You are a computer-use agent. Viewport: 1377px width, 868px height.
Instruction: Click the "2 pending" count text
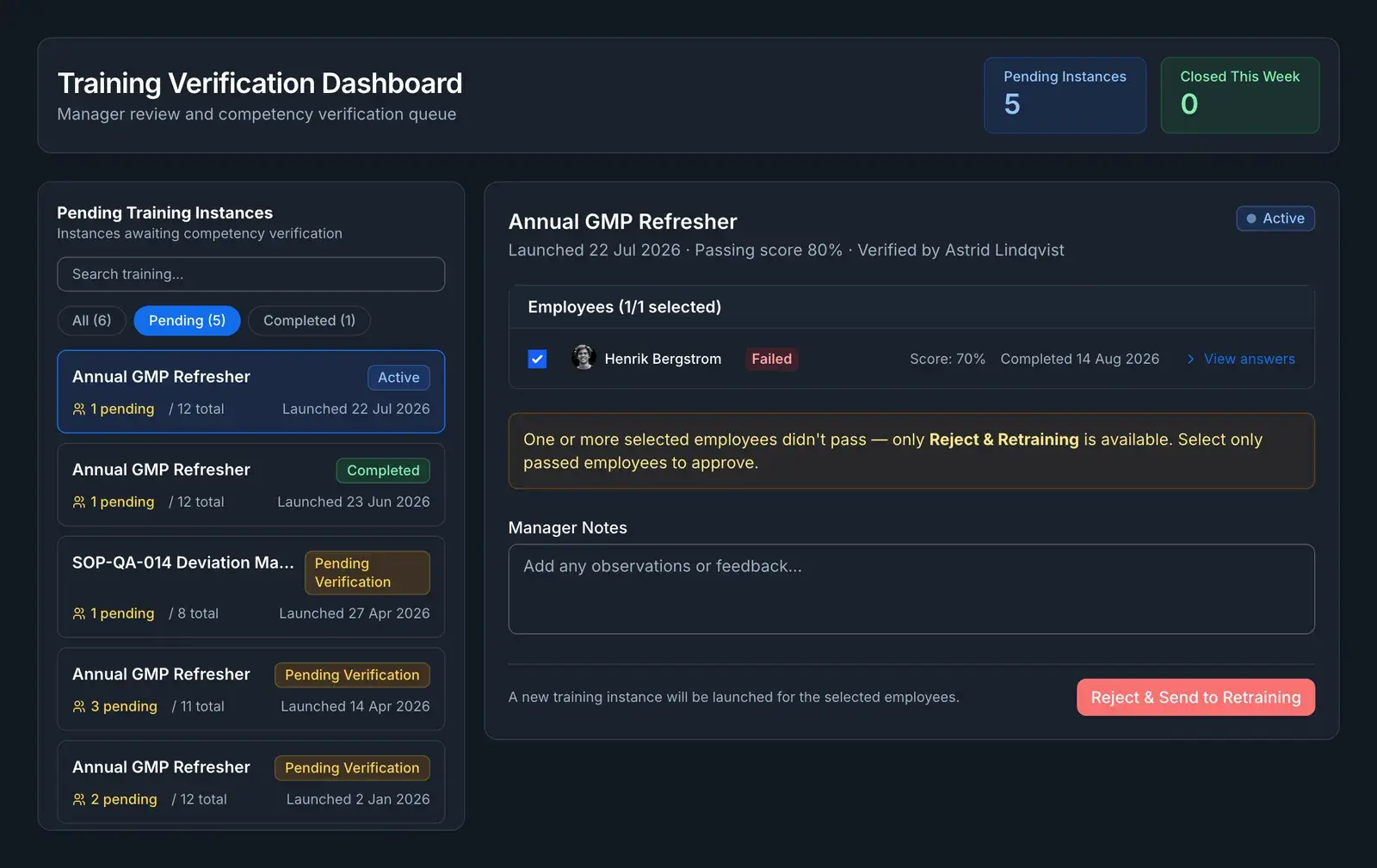(124, 799)
